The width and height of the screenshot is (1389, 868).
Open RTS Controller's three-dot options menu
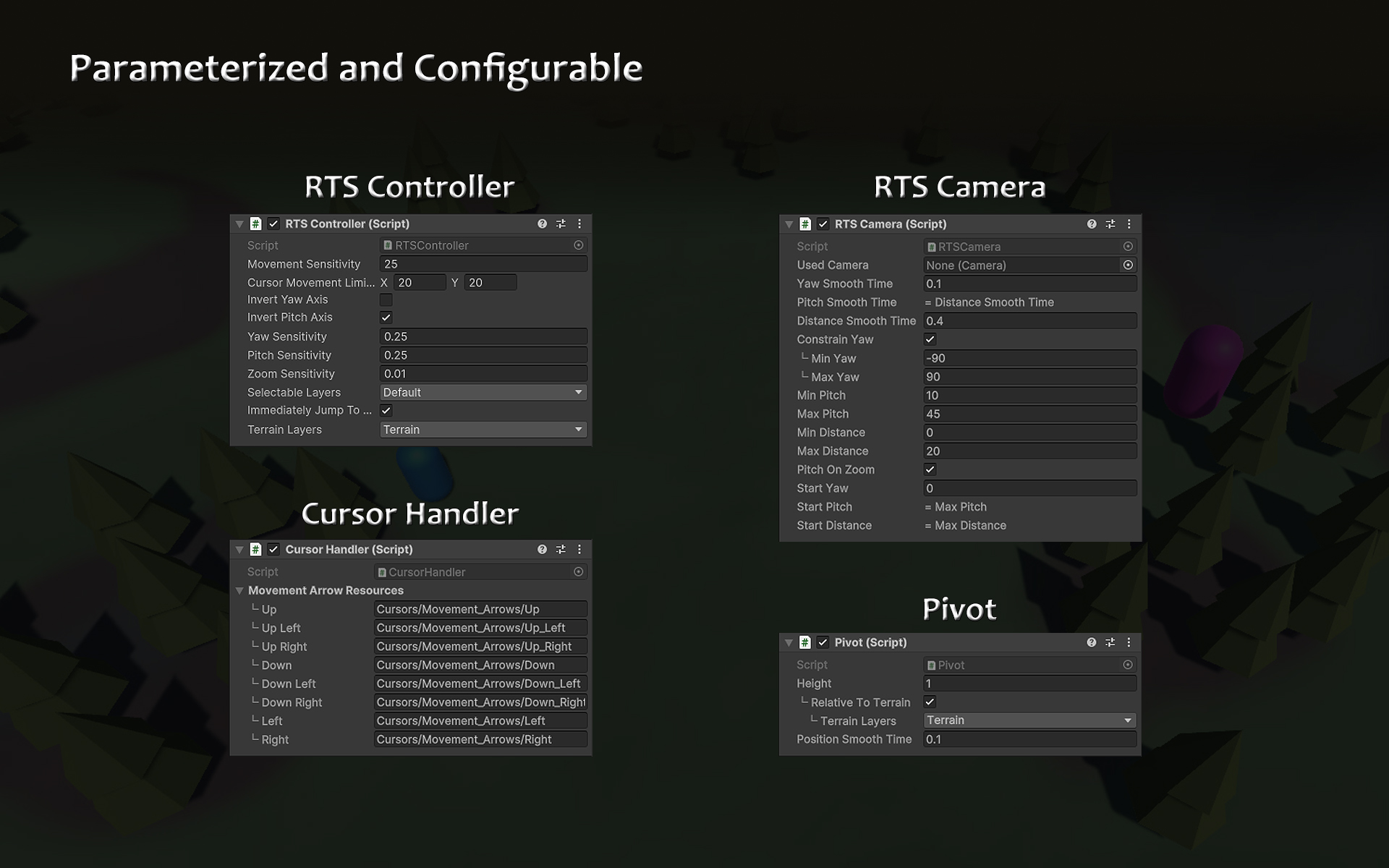[579, 224]
